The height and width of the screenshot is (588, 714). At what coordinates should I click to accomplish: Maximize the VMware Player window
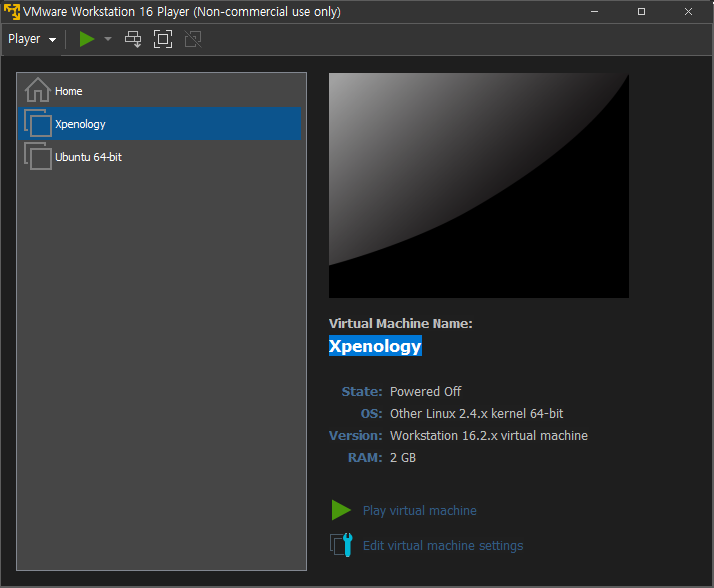point(641,11)
